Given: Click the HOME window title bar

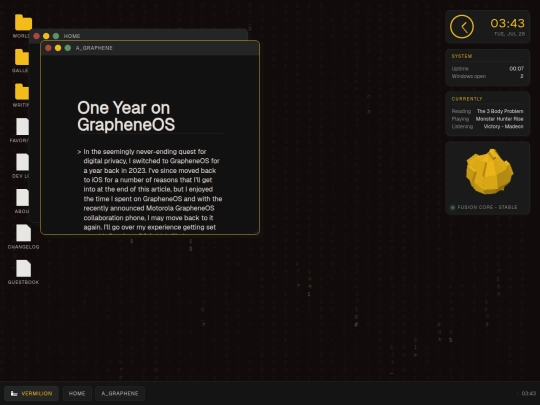Looking at the screenshot, I should [138, 35].
